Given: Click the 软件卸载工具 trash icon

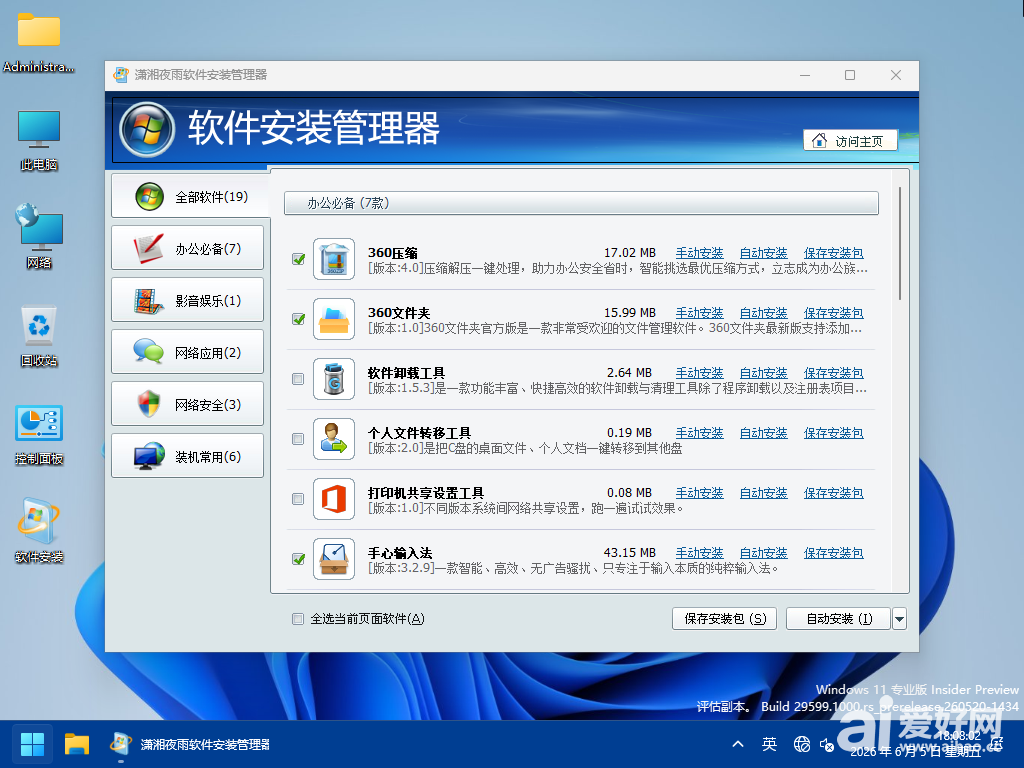Looking at the screenshot, I should click(334, 379).
